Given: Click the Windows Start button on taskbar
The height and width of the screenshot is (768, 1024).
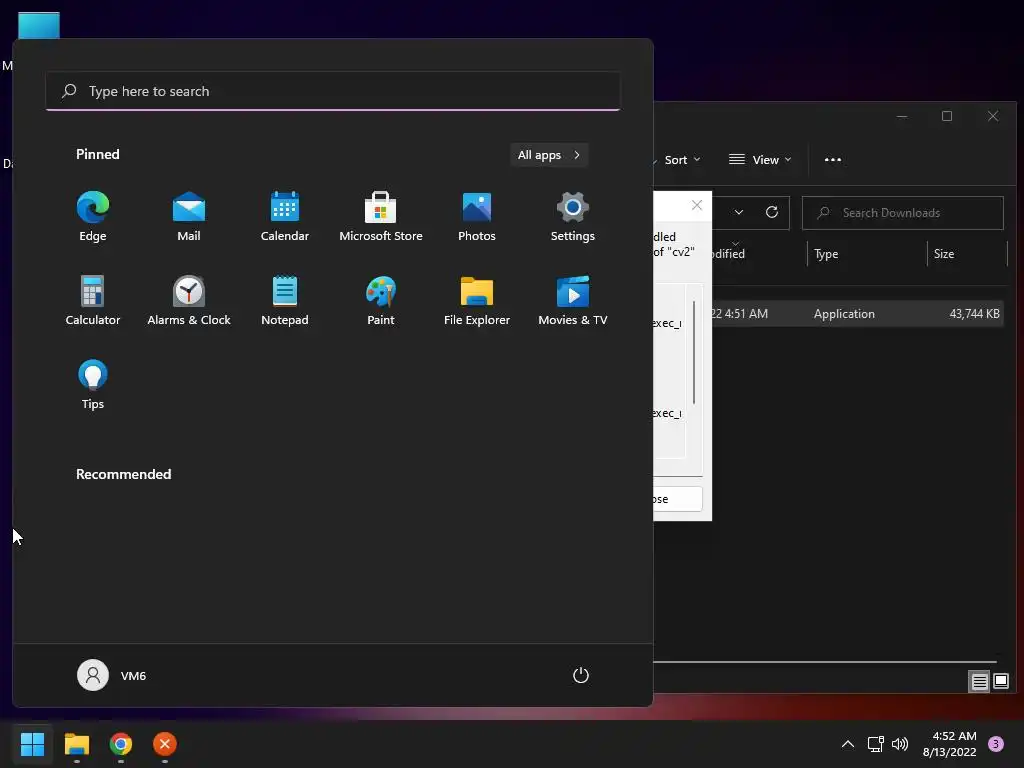Looking at the screenshot, I should [x=32, y=744].
